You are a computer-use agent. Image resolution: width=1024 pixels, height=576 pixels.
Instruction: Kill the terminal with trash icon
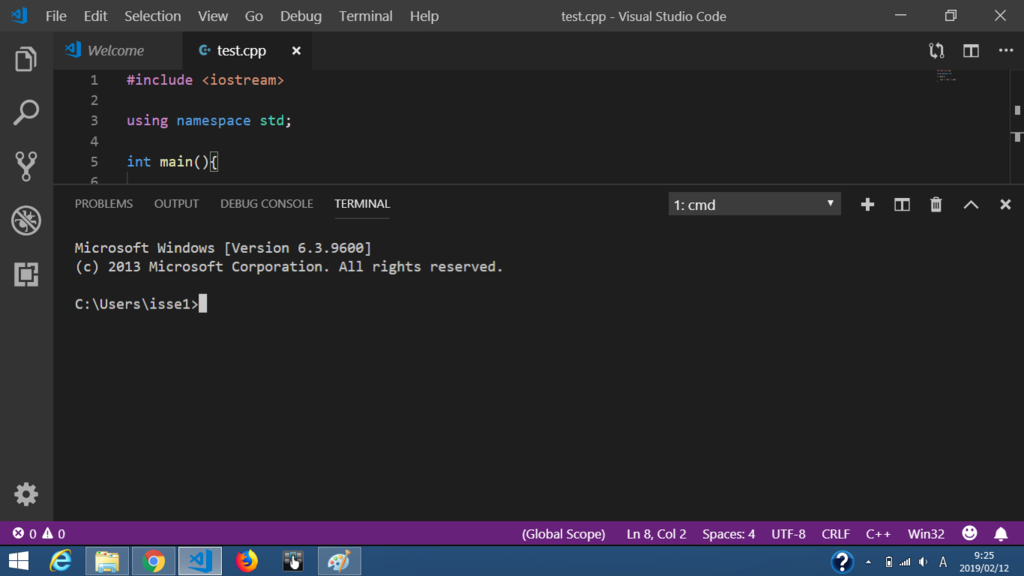(936, 204)
